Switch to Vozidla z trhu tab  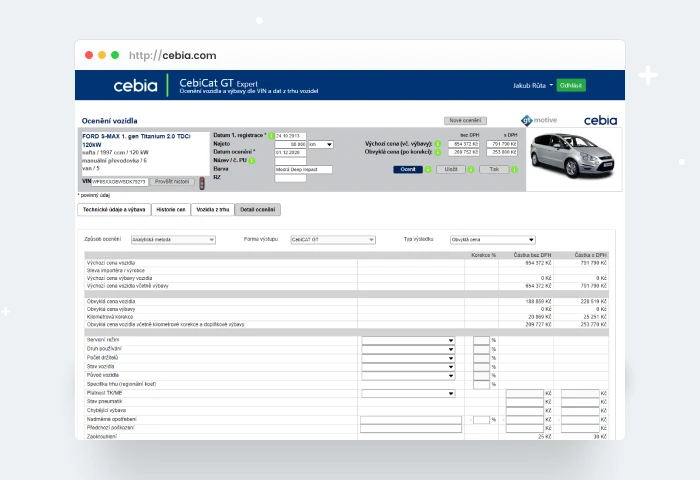[x=212, y=209]
